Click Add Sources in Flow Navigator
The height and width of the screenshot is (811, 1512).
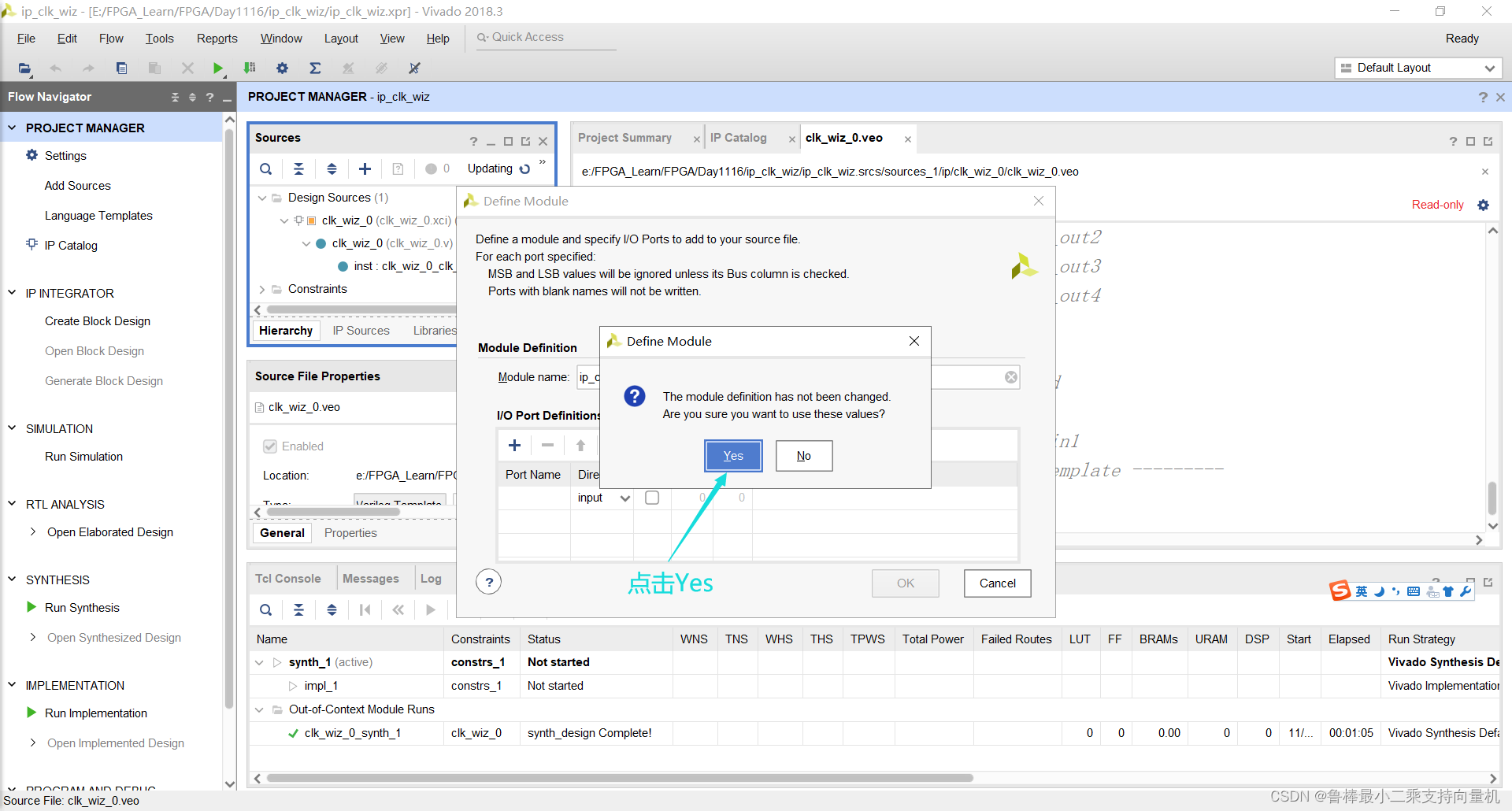click(77, 186)
